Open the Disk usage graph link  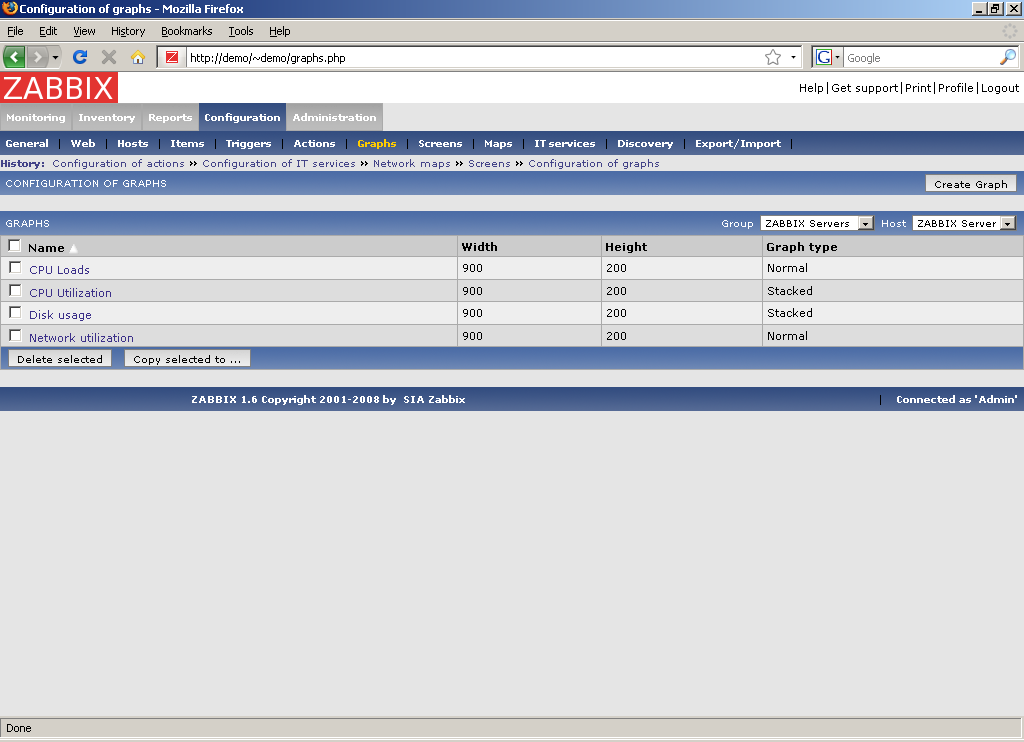coord(61,315)
